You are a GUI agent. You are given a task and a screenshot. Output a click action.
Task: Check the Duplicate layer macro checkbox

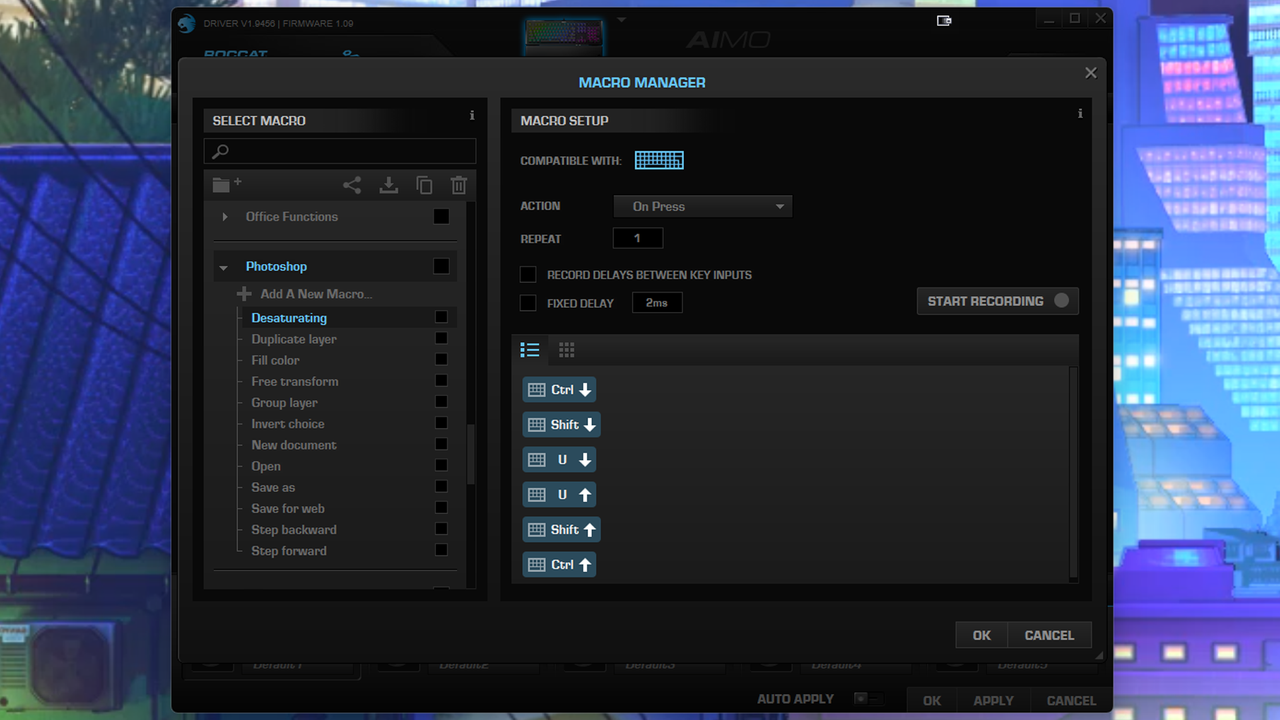point(441,339)
